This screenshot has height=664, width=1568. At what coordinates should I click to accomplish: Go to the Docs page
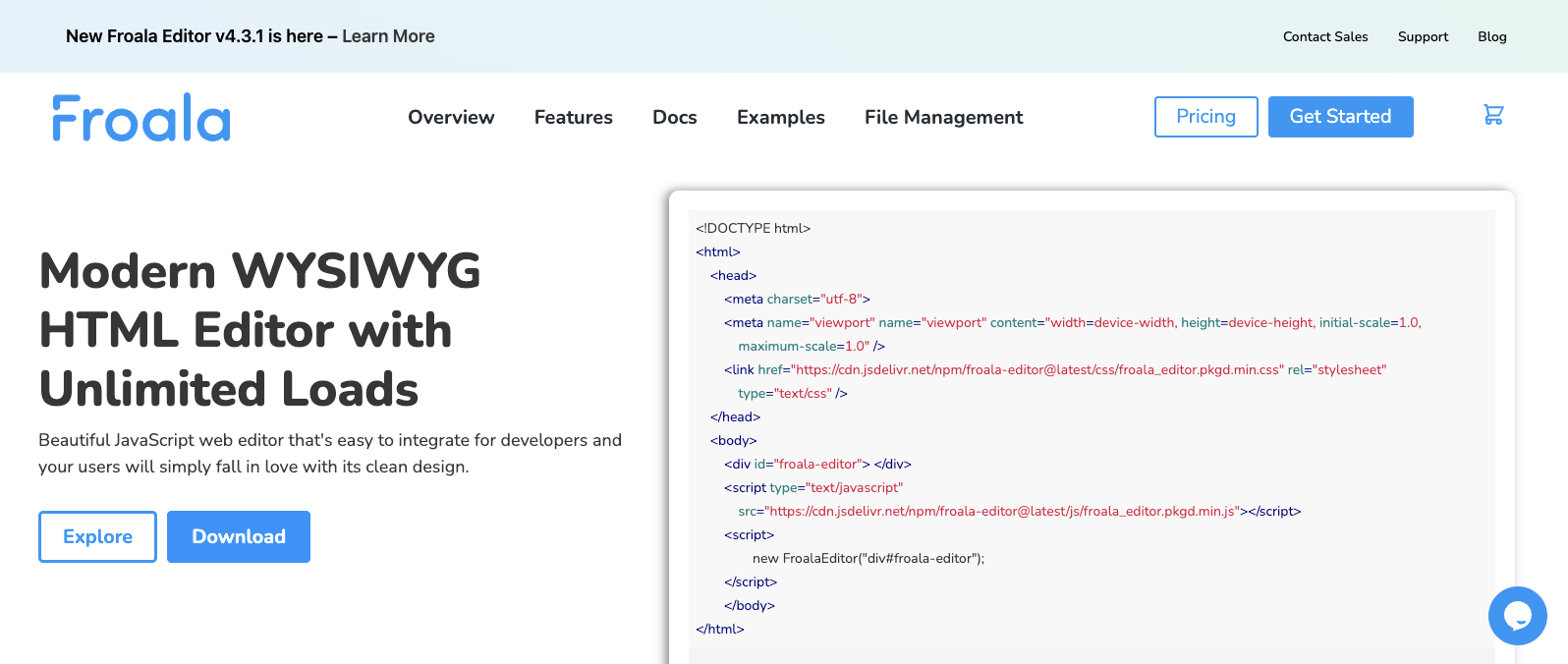pos(675,117)
